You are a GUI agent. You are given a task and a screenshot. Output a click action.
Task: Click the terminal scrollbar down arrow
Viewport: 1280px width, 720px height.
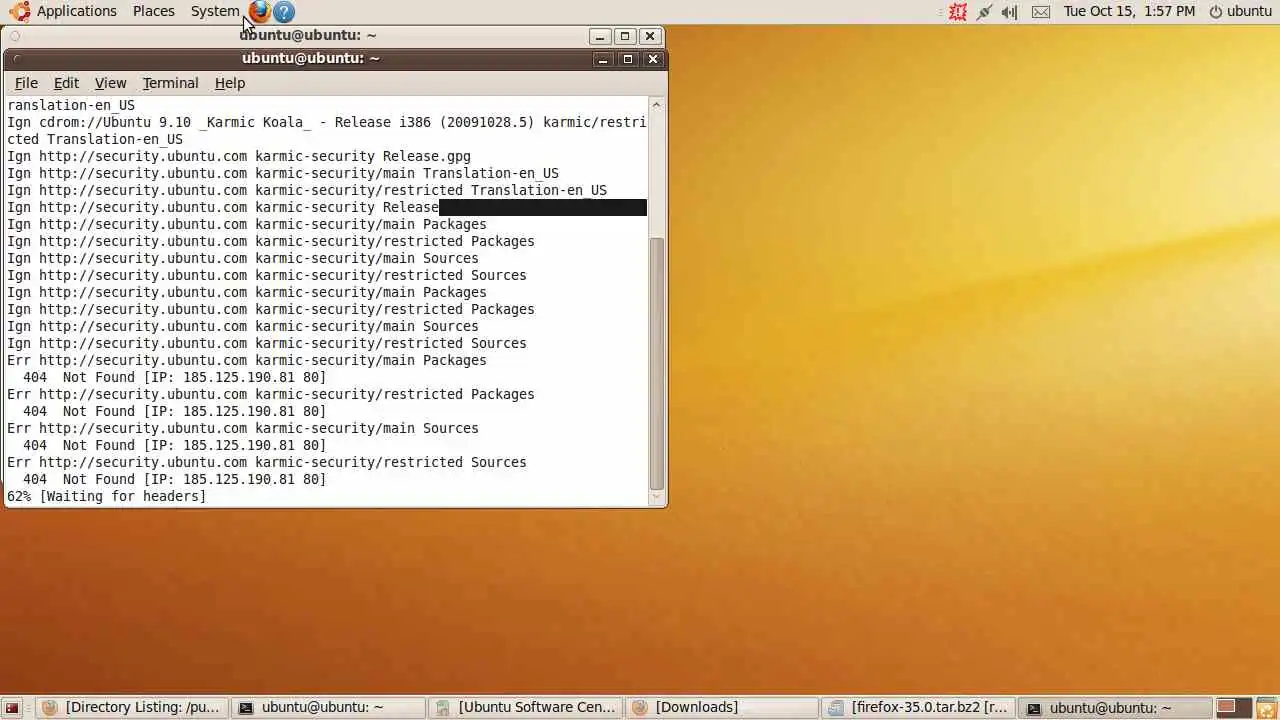pyautogui.click(x=657, y=497)
